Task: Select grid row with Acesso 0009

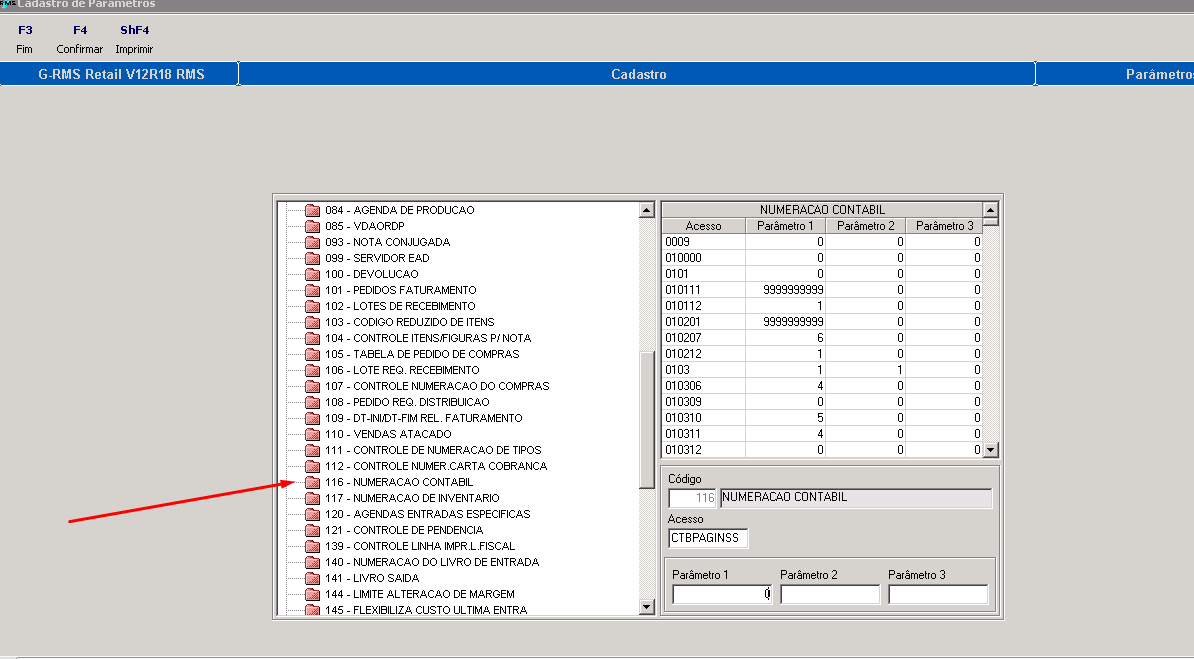Action: click(822, 242)
